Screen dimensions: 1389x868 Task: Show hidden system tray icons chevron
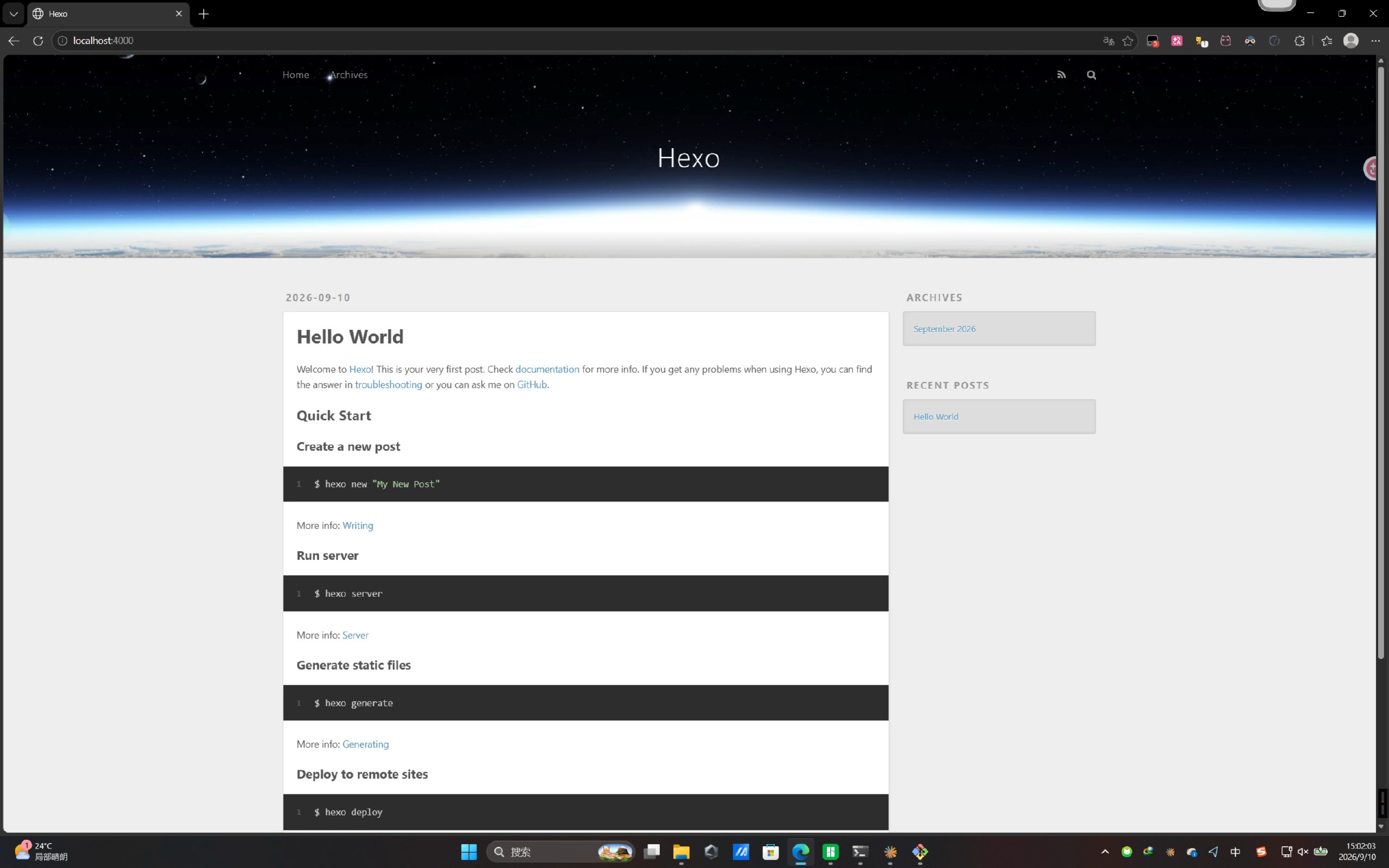(x=1105, y=852)
